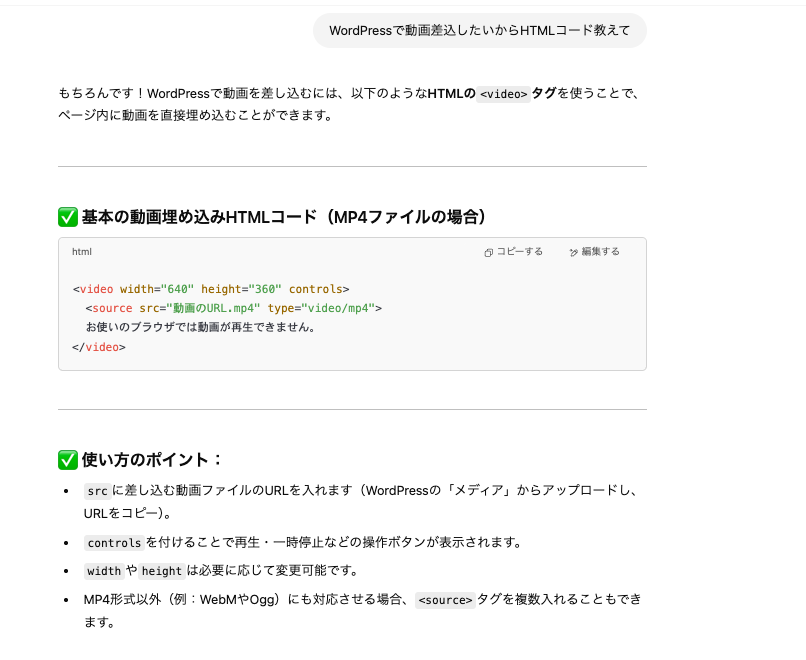Click the <video> inline code in the intro paragraph
The width and height of the screenshot is (806, 660).
pos(503,94)
